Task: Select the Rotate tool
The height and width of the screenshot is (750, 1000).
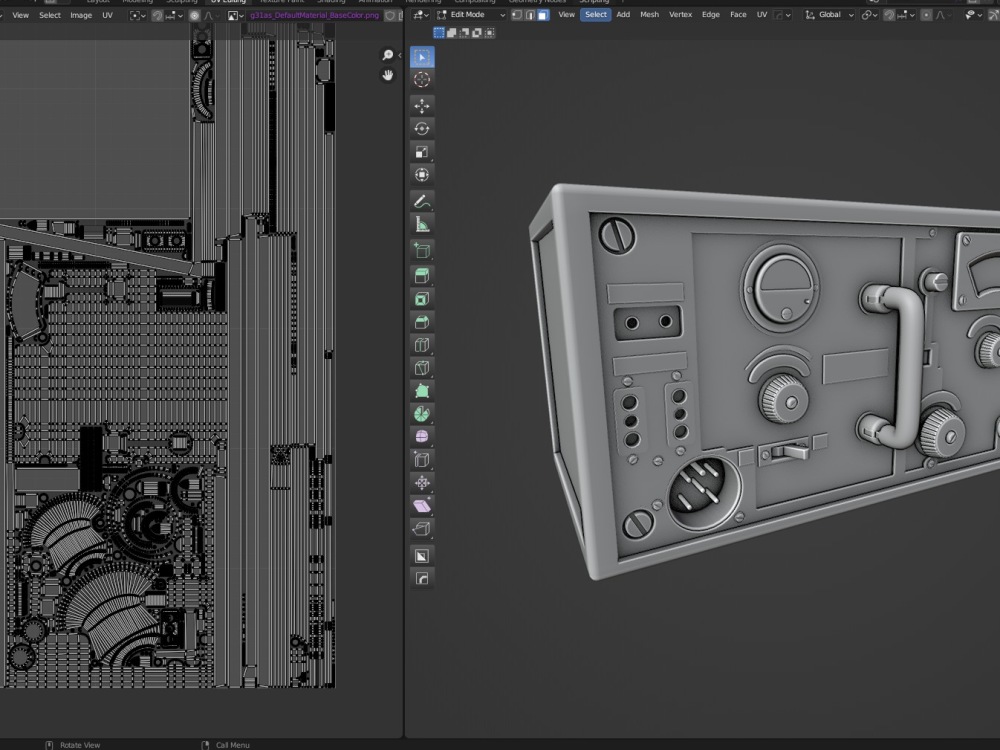Action: [x=421, y=127]
